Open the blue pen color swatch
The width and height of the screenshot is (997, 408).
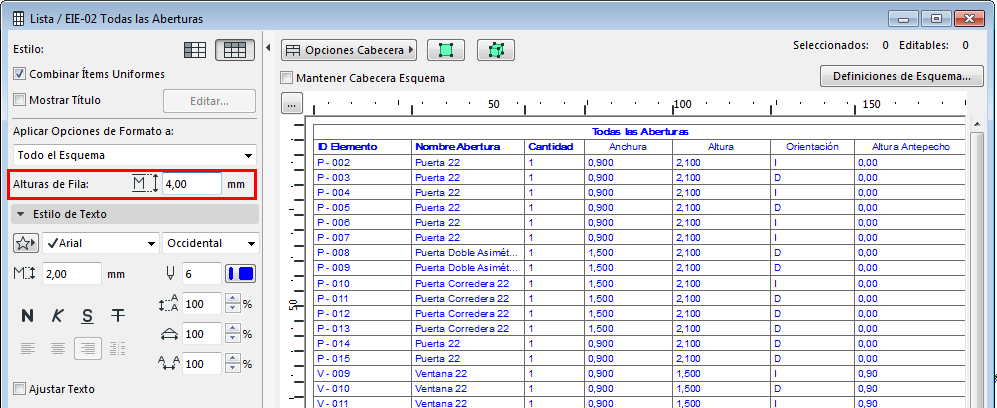point(241,274)
